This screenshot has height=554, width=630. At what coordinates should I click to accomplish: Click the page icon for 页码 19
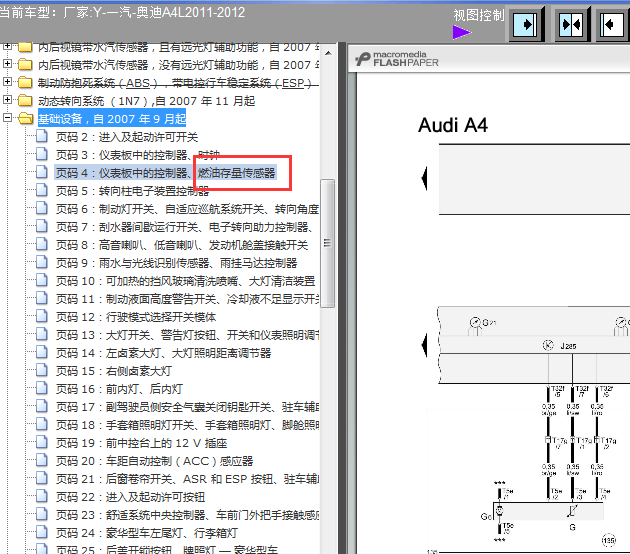point(42,443)
